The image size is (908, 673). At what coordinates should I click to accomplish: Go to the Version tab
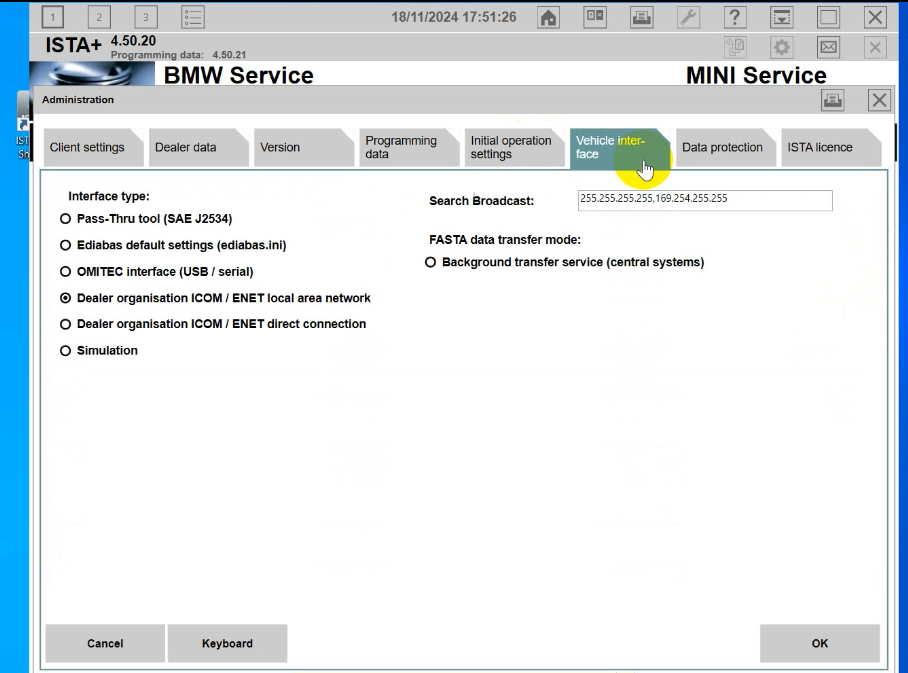coord(303,148)
